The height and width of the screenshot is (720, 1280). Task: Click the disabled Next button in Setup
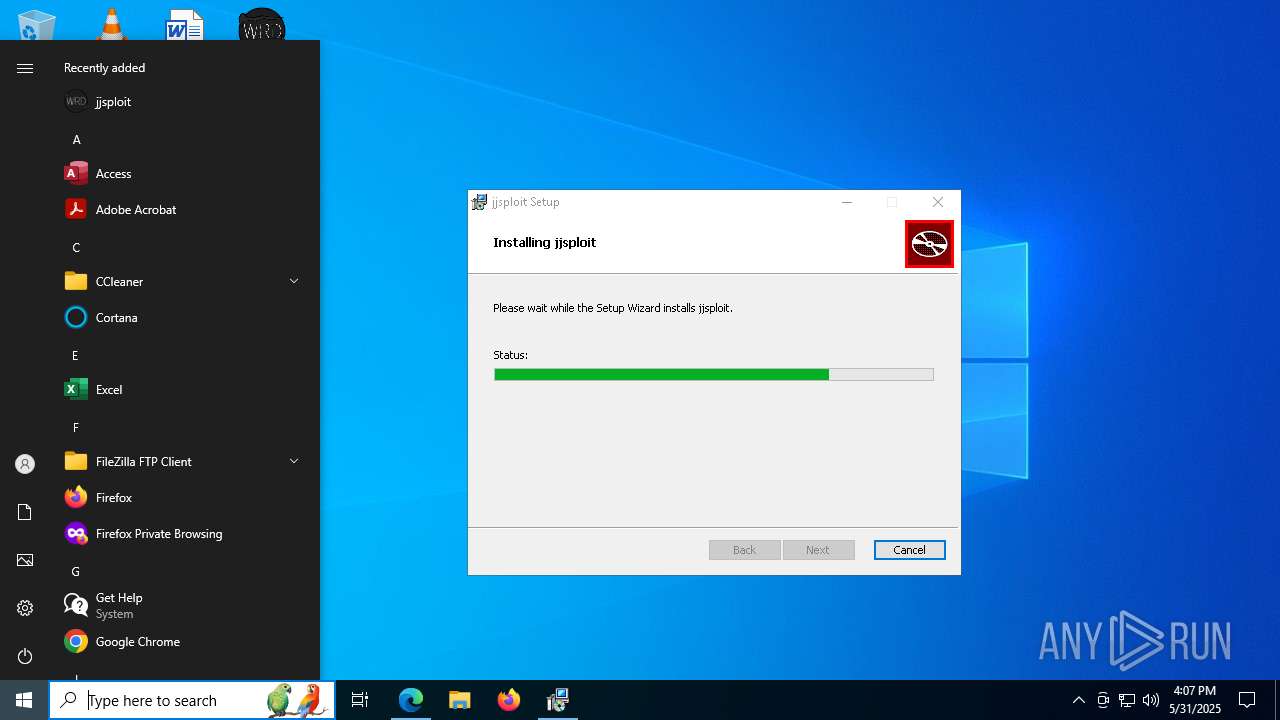pyautogui.click(x=818, y=550)
